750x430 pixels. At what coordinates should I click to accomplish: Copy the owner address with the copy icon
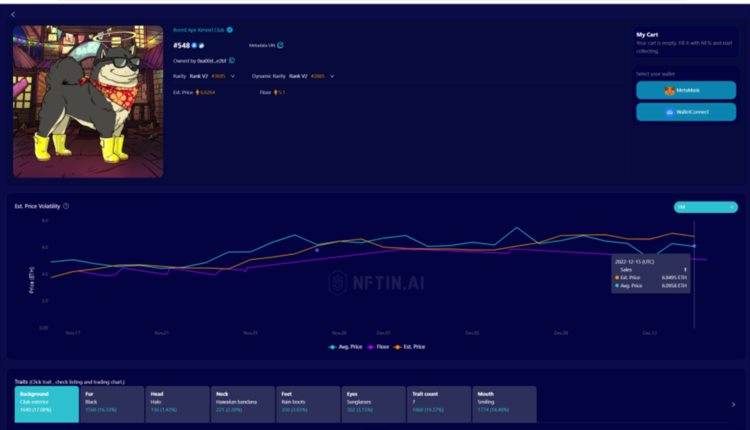[x=232, y=61]
